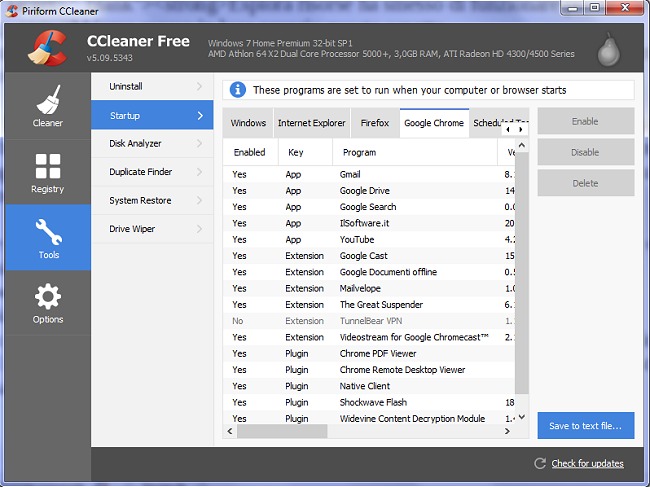Image resolution: width=650 pixels, height=487 pixels.
Task: Click Save to text file button
Action: pos(586,425)
